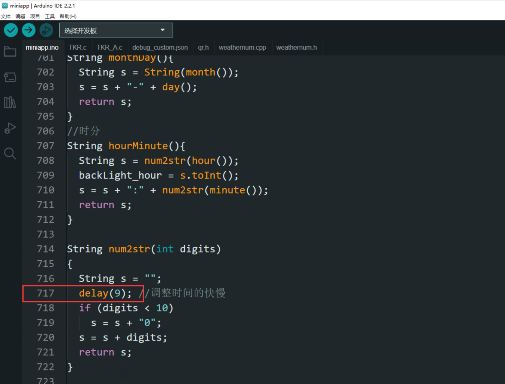Viewport: 505px width, 384px height.
Task: Open the debug_custom.json tab
Action: pyautogui.click(x=160, y=48)
